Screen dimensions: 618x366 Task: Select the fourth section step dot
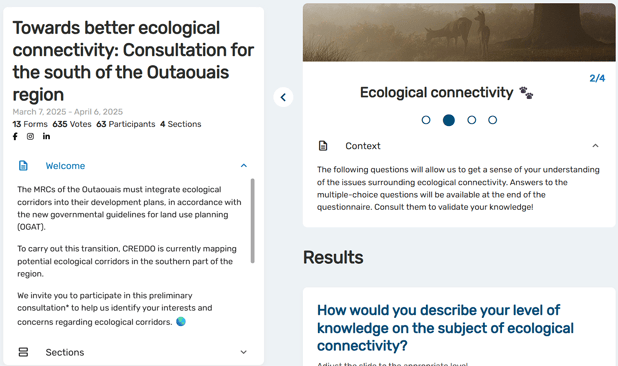coord(493,120)
